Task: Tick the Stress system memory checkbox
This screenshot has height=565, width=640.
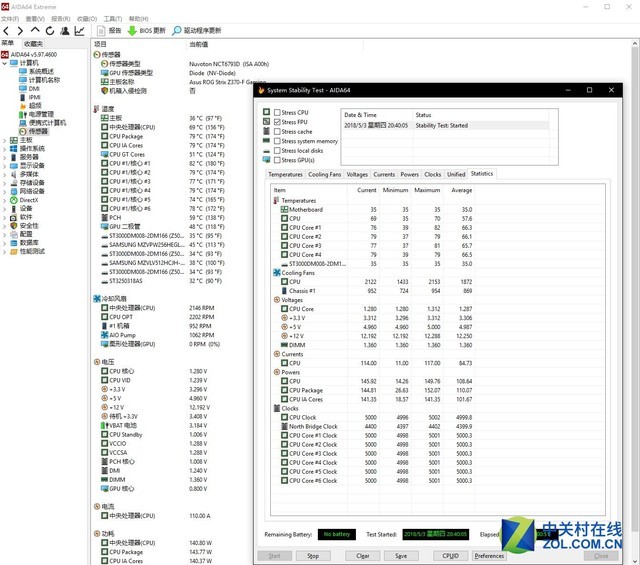Action: (x=277, y=141)
